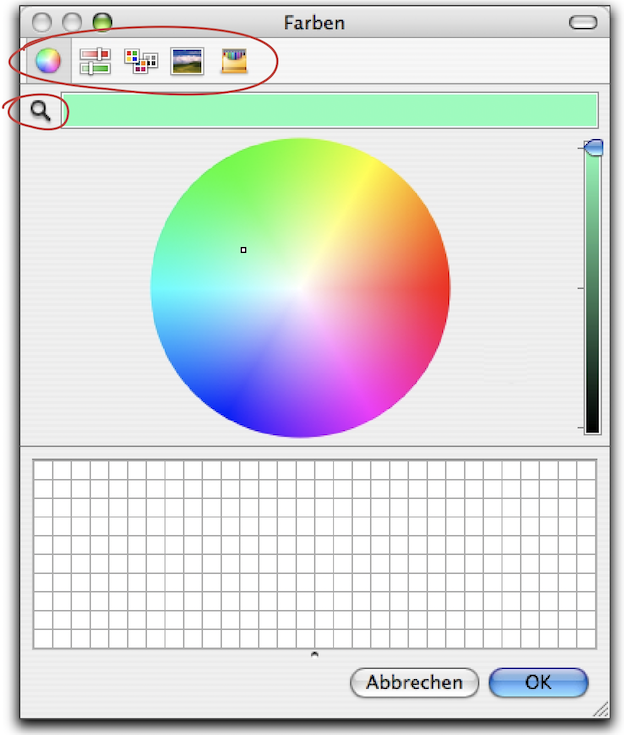The height and width of the screenshot is (735, 624).
Task: Click the light green current color preview
Action: (329, 110)
